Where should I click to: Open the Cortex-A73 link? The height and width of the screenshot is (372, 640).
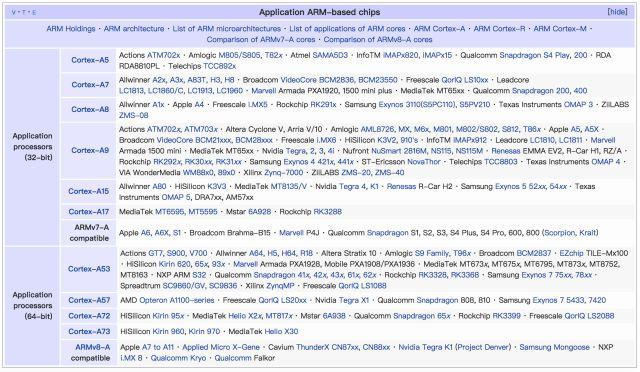point(89,331)
